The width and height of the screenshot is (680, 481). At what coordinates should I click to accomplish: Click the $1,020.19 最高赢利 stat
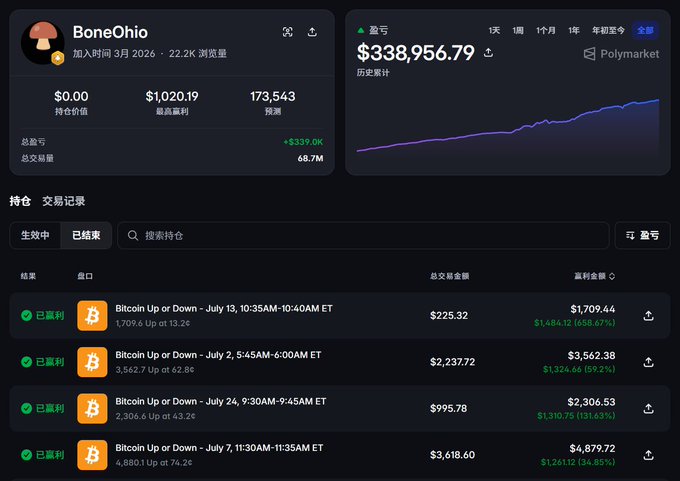(172, 102)
